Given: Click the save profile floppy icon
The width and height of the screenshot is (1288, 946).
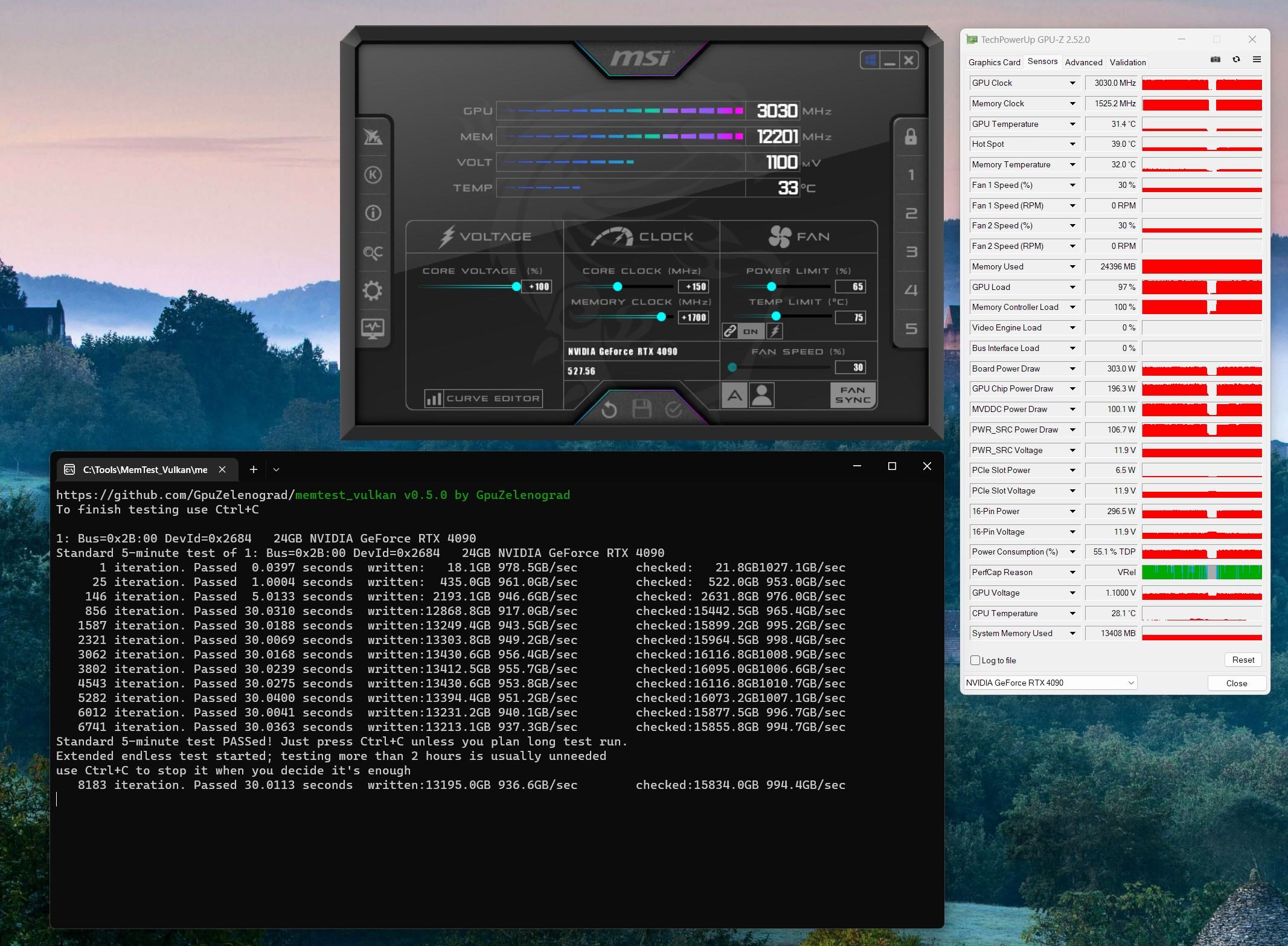Looking at the screenshot, I should 641,410.
